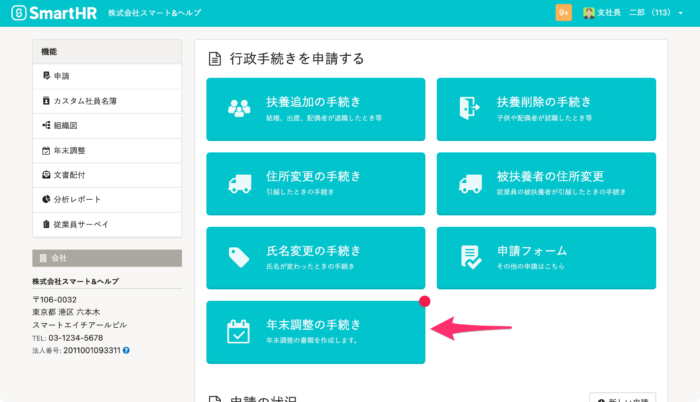Select building name スマートエイチアールビル
Image resolution: width=700 pixels, height=402 pixels.
pos(79,325)
